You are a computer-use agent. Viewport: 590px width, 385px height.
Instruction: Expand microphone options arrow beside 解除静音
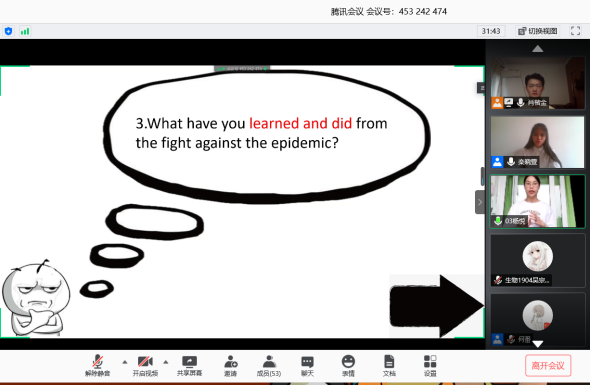(x=125, y=362)
